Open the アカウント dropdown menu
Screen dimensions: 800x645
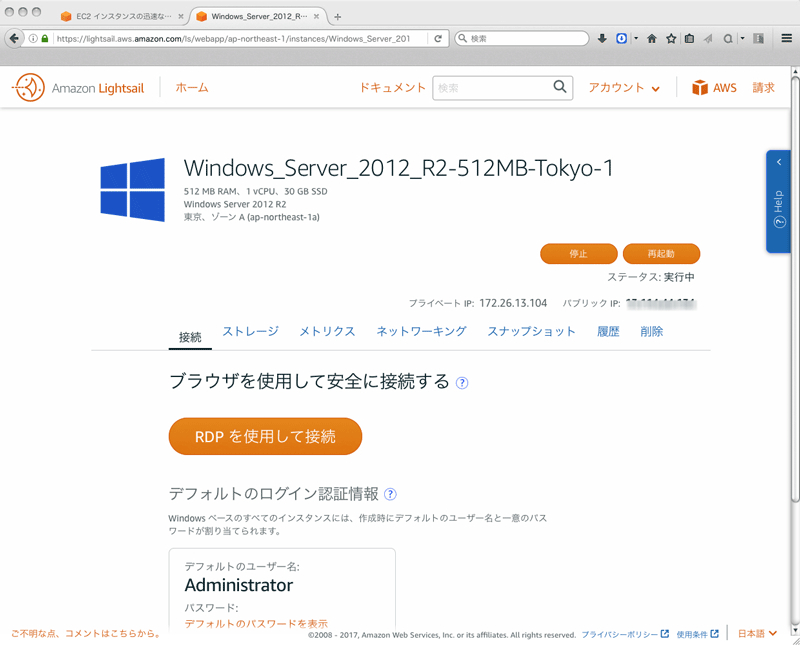tap(624, 88)
